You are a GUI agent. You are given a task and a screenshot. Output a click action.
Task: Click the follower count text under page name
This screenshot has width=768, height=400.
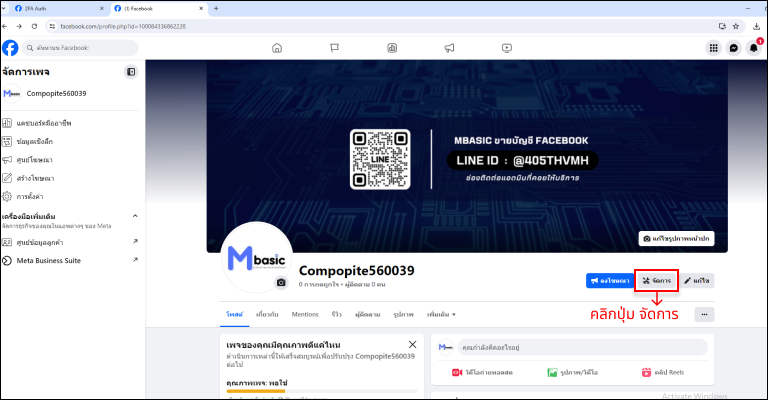pos(365,284)
